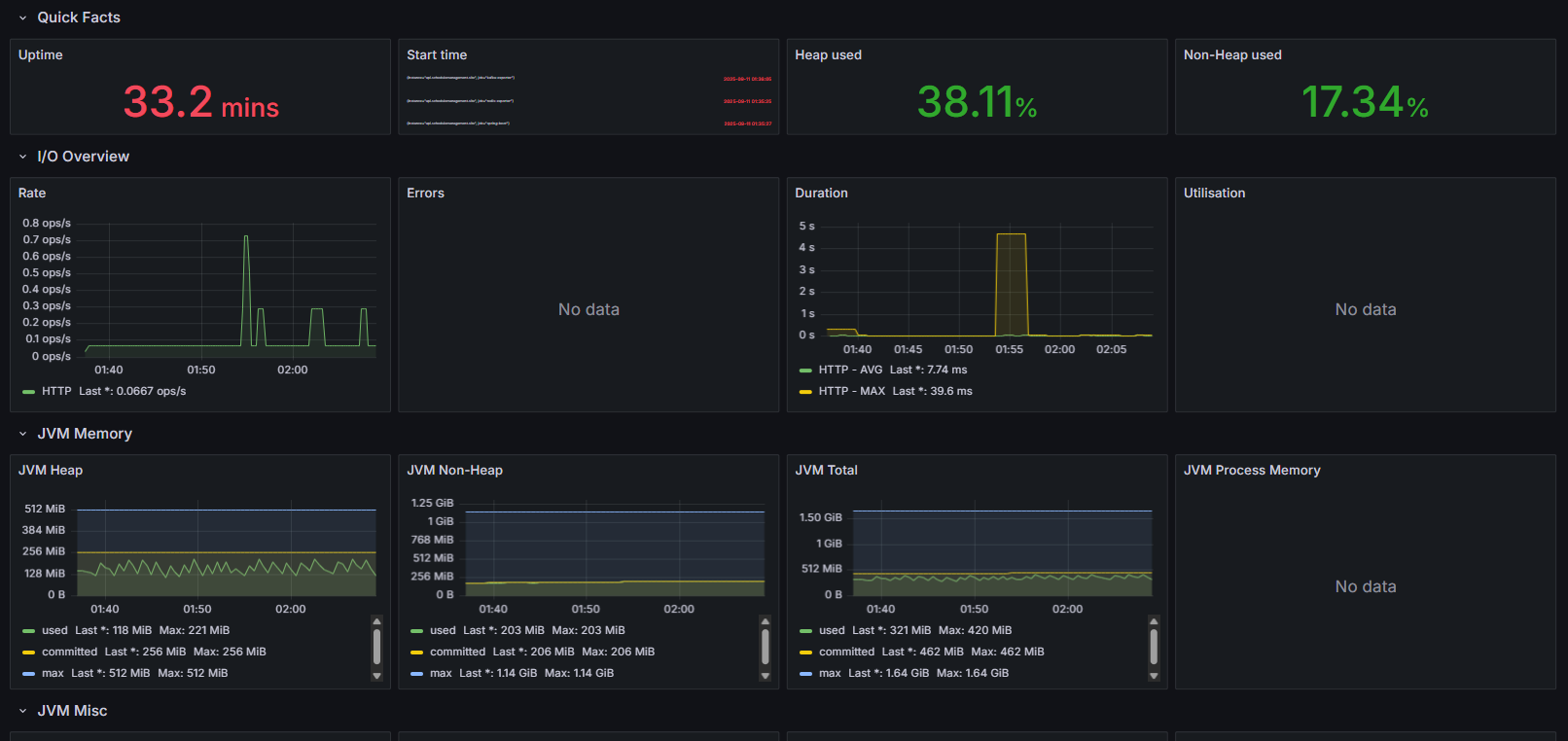
Task: Click green used swatch in JVM Total legend
Action: [805, 631]
